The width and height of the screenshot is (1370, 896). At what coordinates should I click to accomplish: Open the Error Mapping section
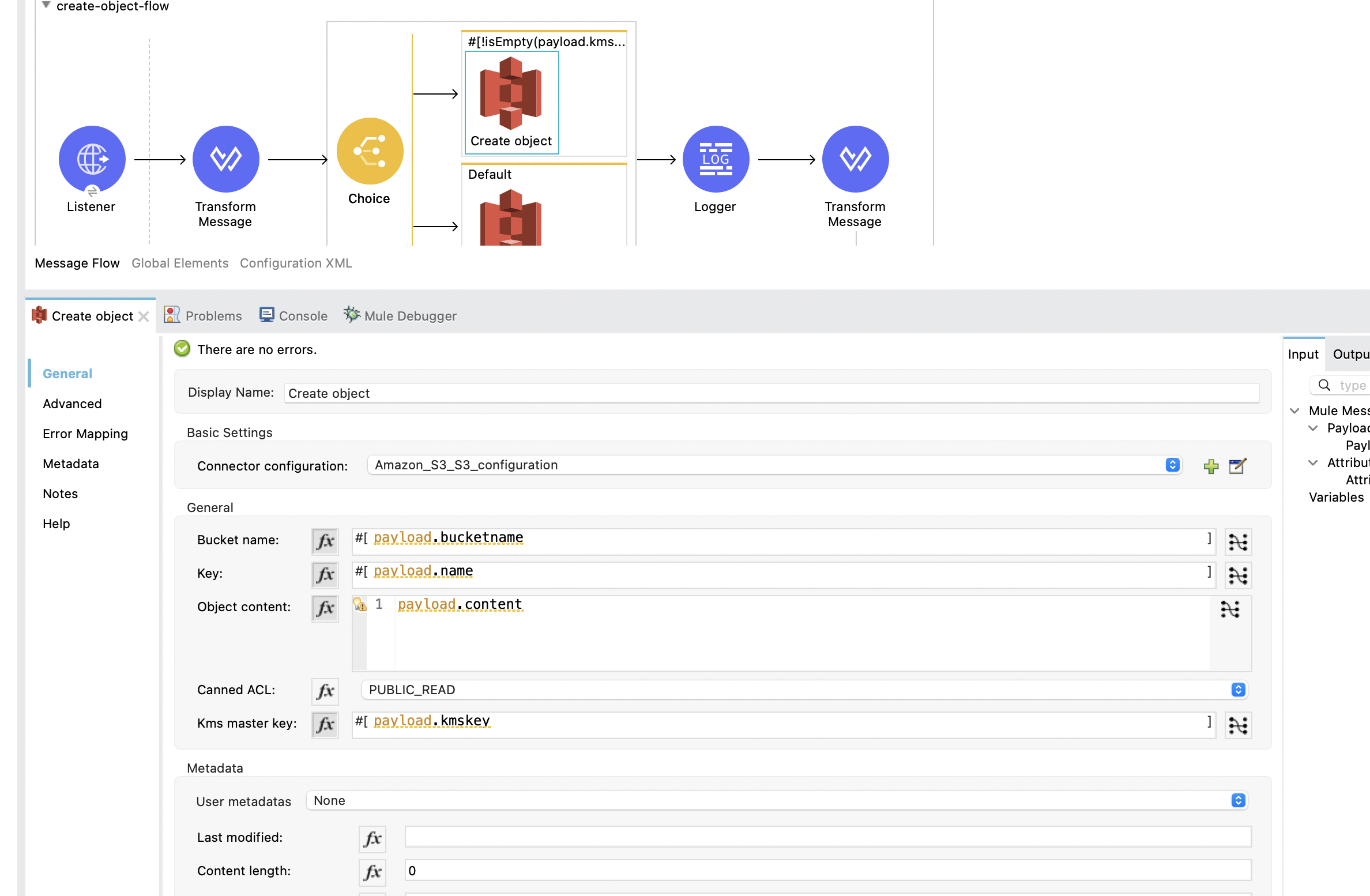point(85,434)
